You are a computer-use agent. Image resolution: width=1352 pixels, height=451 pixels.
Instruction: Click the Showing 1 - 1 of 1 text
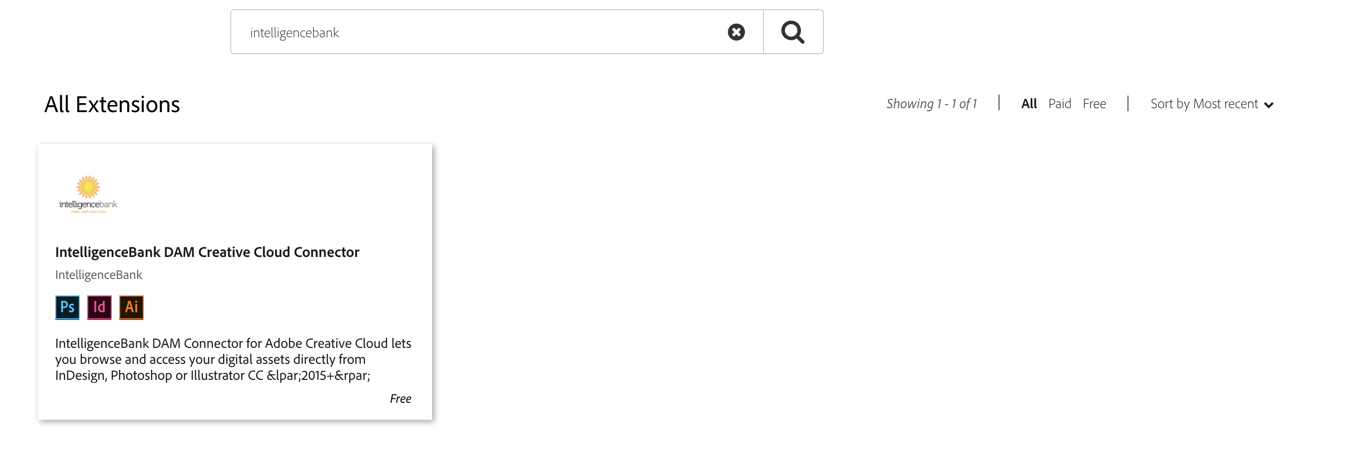pyautogui.click(x=931, y=104)
